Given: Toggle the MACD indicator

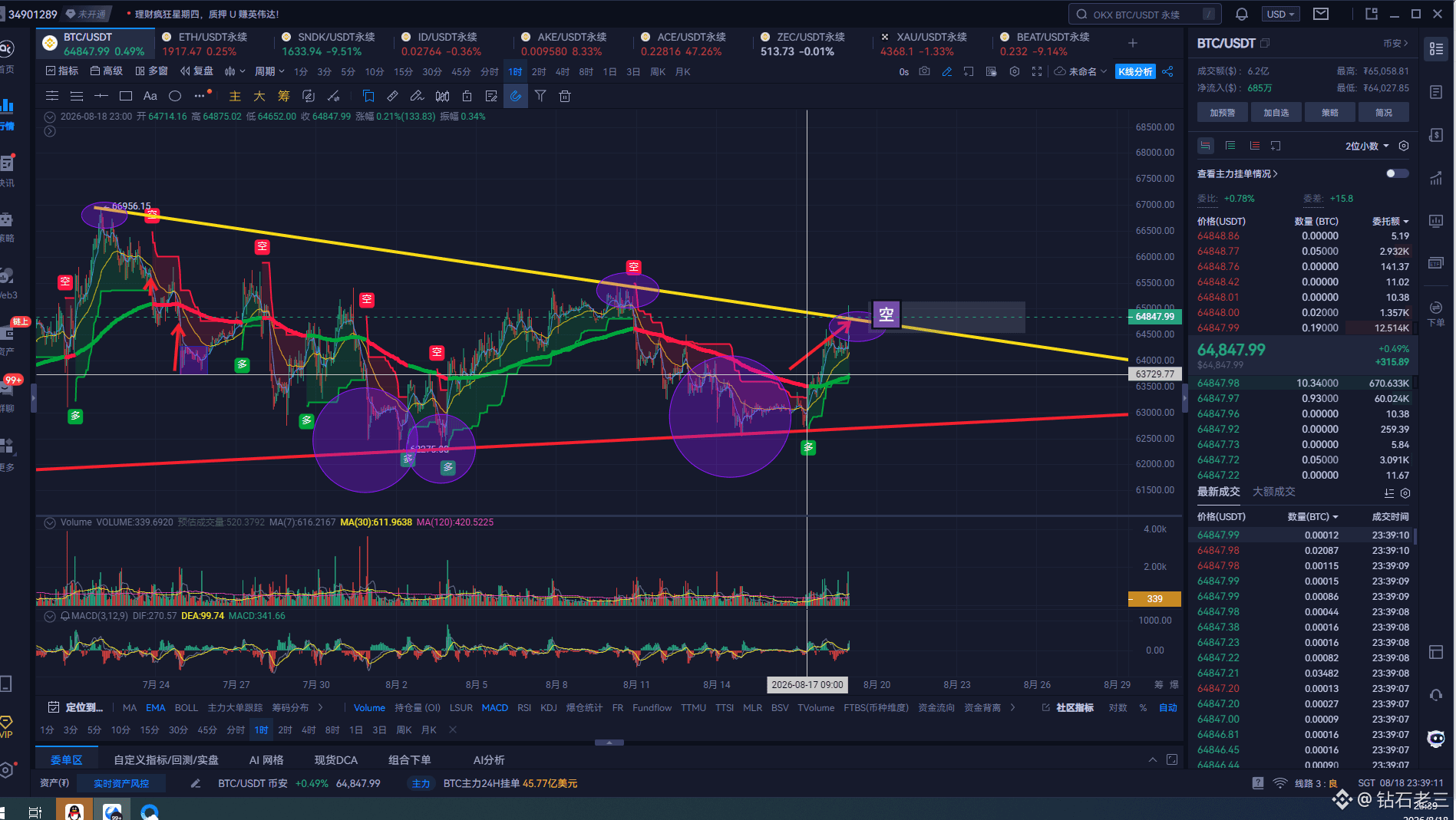Looking at the screenshot, I should click(494, 707).
